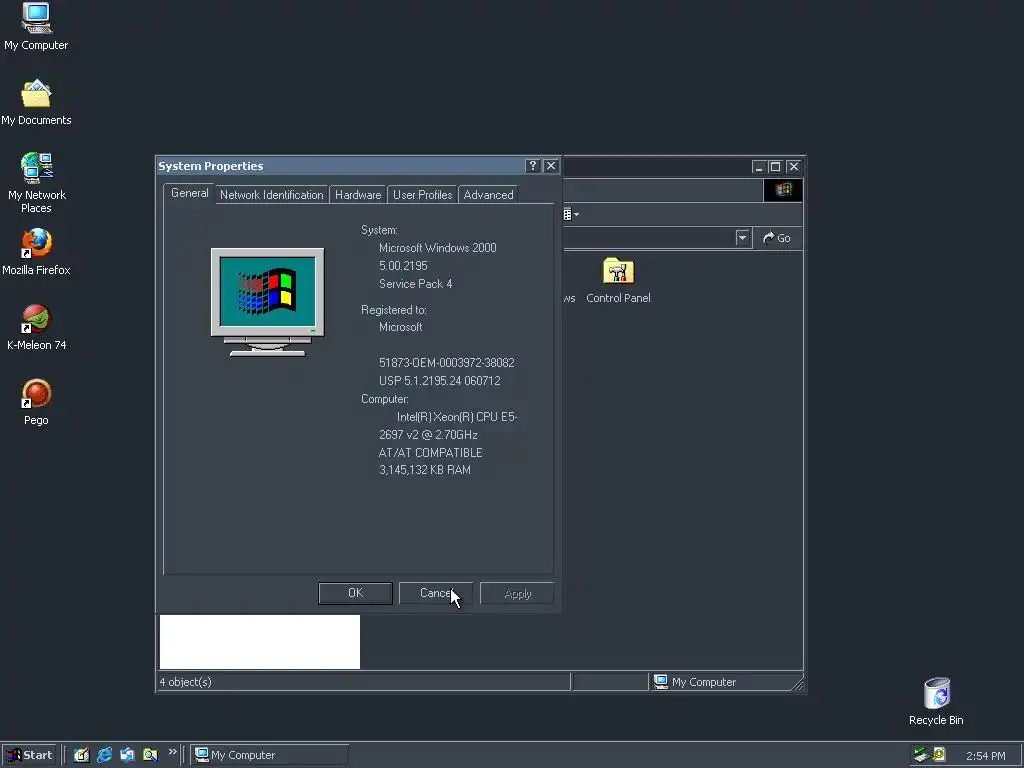Image resolution: width=1024 pixels, height=768 pixels.
Task: Click the Apply button
Action: tap(517, 593)
